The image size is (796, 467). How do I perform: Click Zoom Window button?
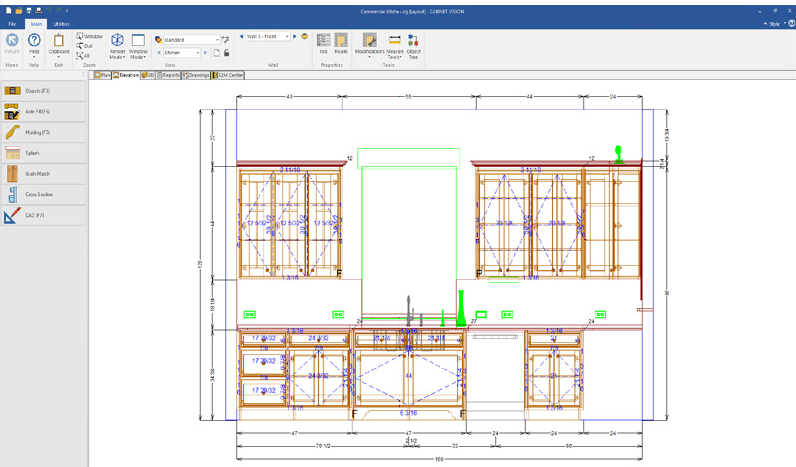[89, 36]
